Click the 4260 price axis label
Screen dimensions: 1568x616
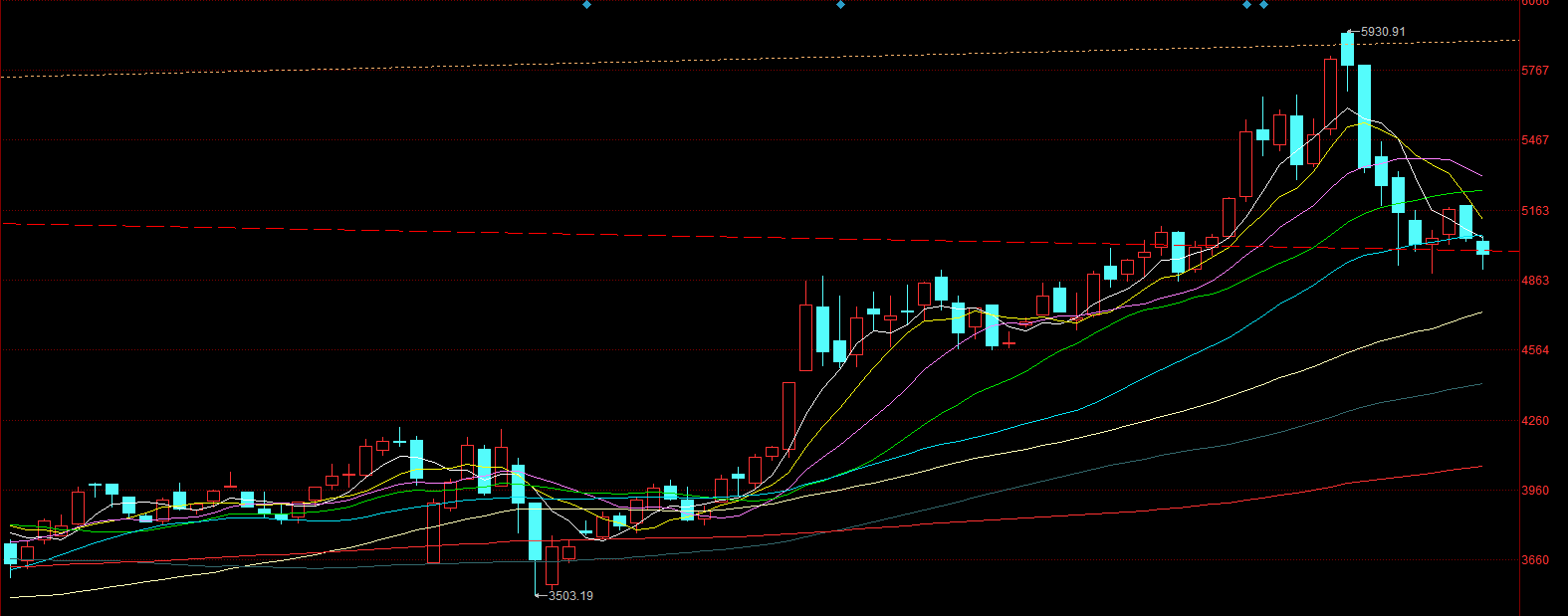1535,421
